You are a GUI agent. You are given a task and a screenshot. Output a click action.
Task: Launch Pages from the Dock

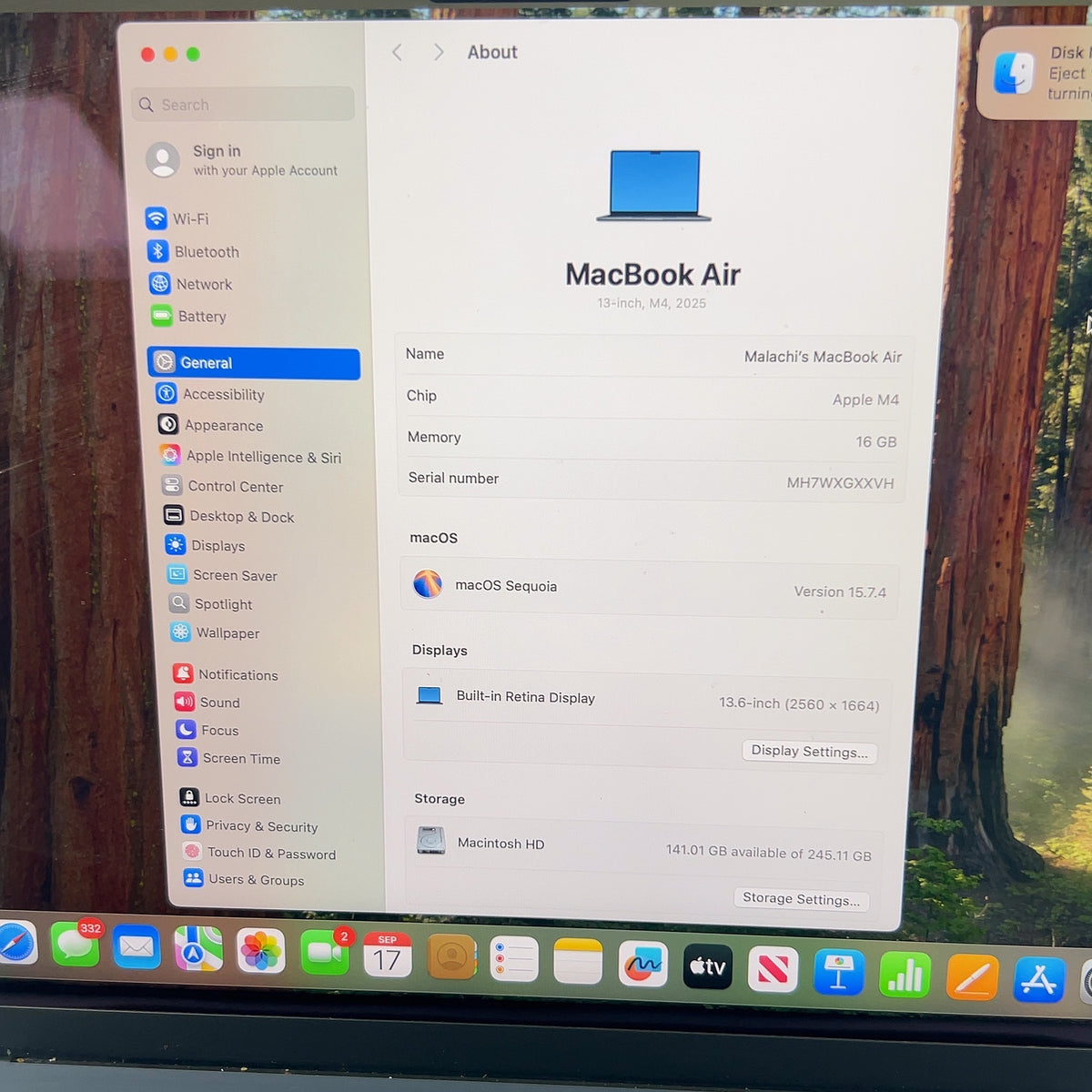pos(972,978)
